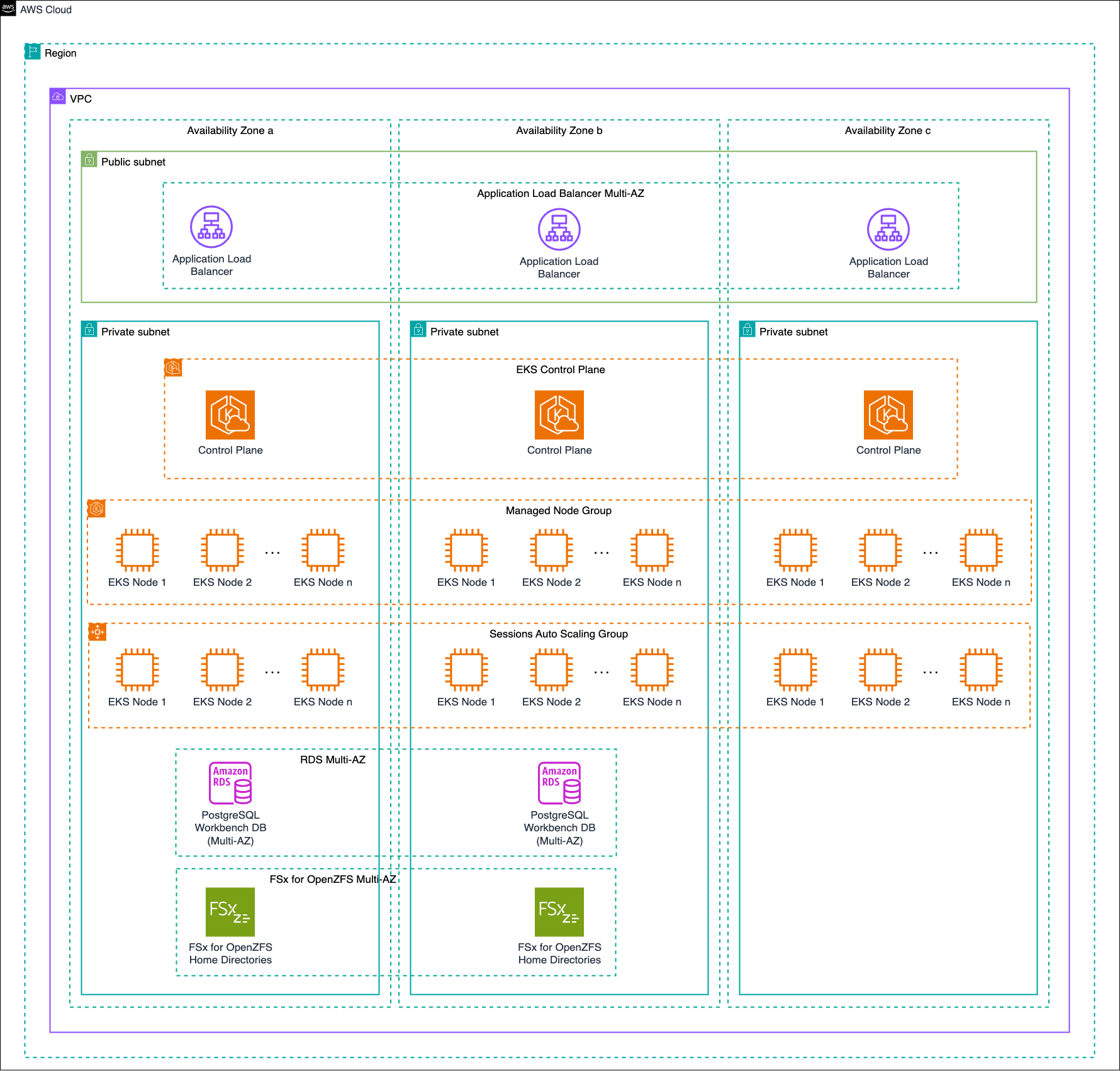
Task: Click 'Private subnet' label in Zone a
Action: [135, 332]
